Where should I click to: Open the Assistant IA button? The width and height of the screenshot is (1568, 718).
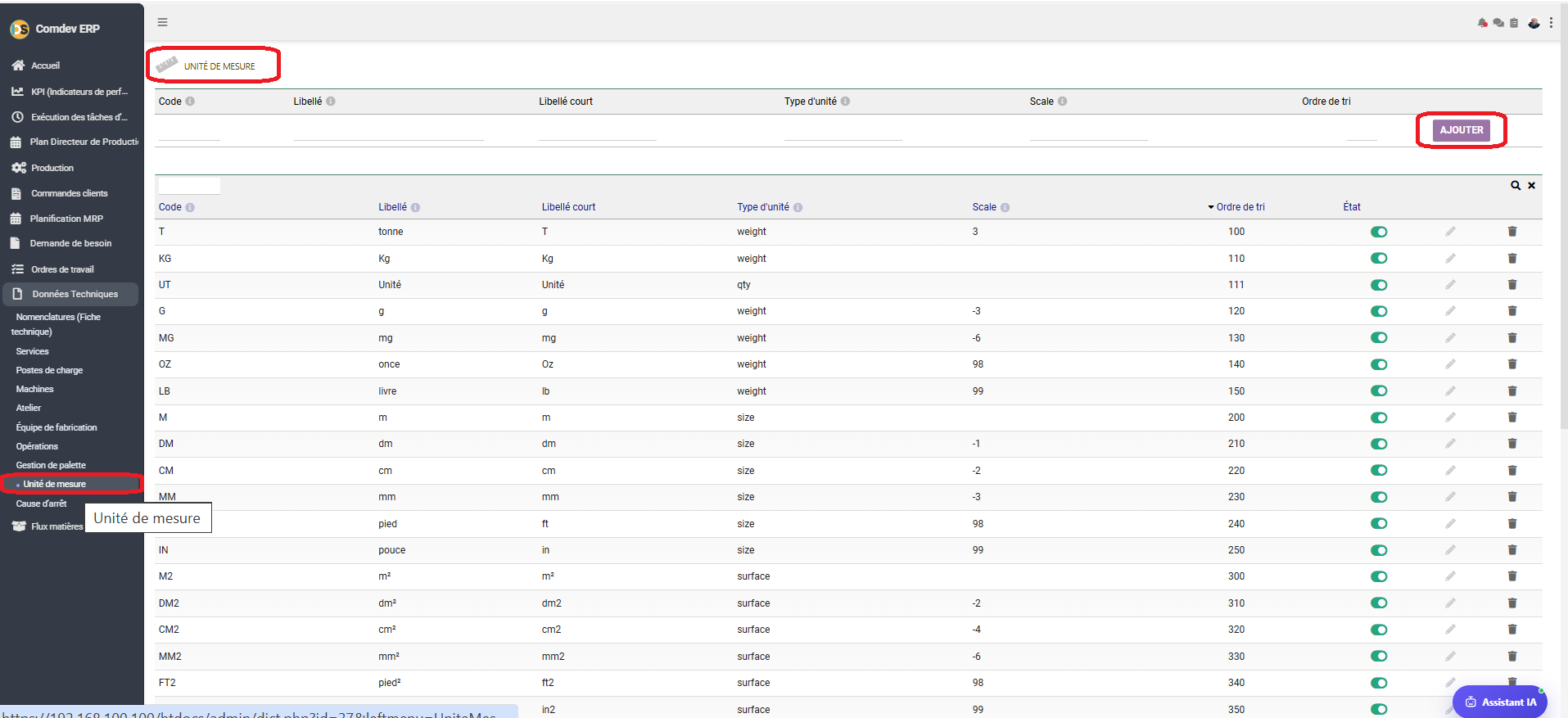click(1500, 702)
